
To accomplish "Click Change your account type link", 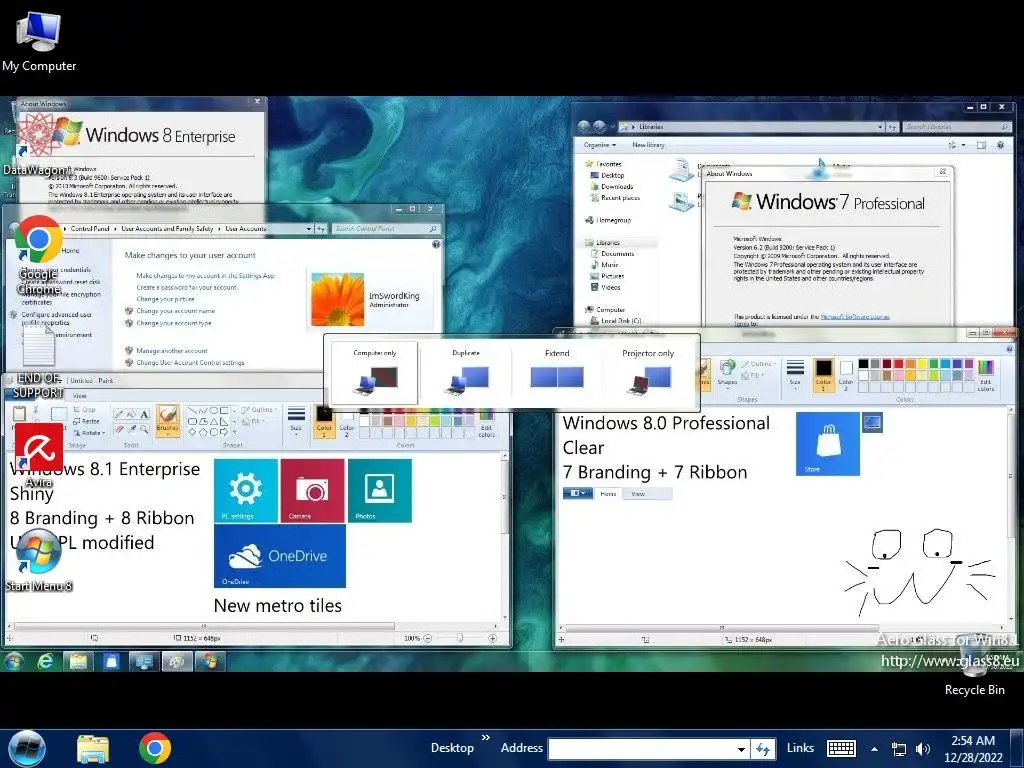I will (174, 323).
